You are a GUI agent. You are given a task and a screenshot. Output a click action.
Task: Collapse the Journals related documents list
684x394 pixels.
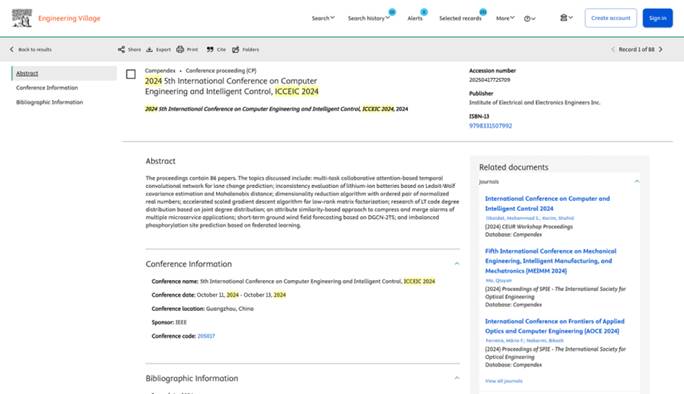click(x=637, y=182)
